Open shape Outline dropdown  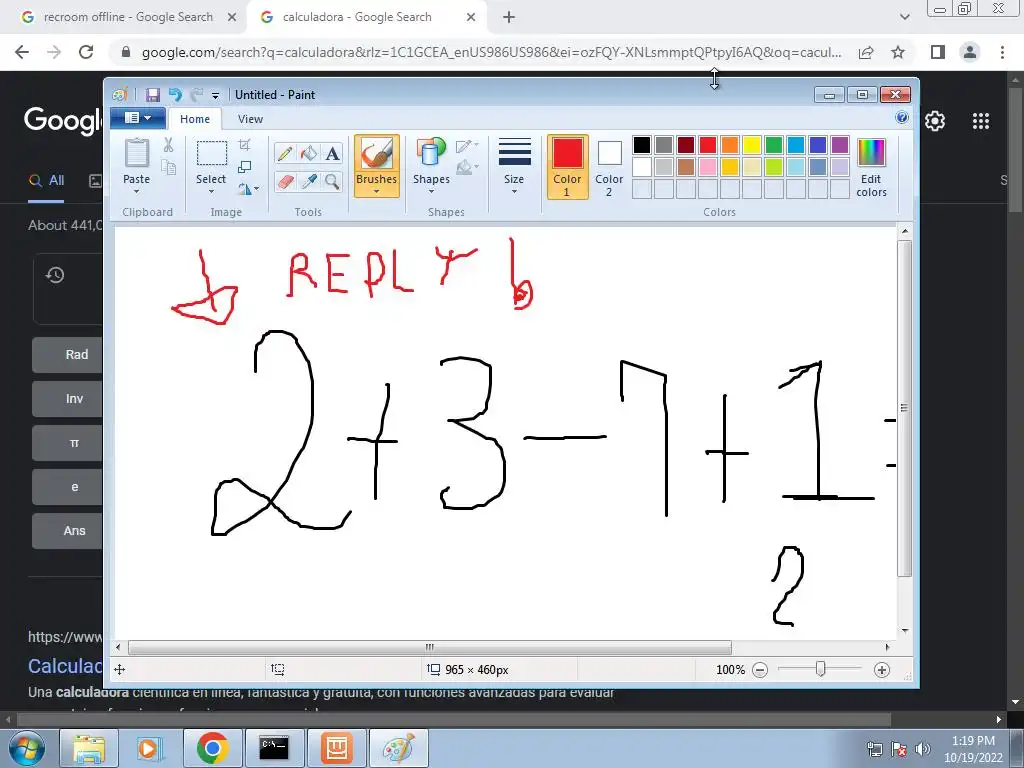(x=467, y=146)
